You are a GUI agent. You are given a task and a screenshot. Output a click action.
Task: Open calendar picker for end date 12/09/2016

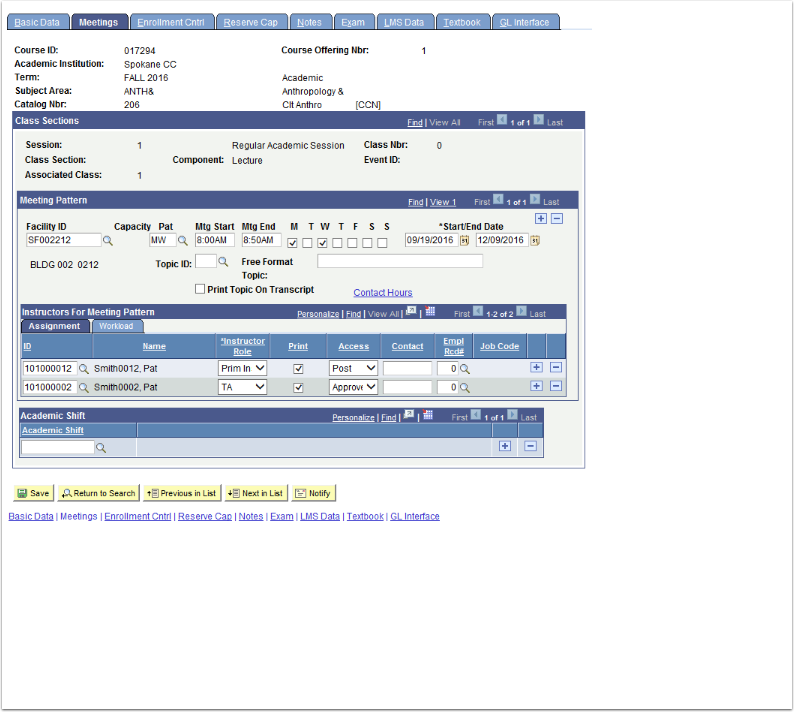coord(535,241)
